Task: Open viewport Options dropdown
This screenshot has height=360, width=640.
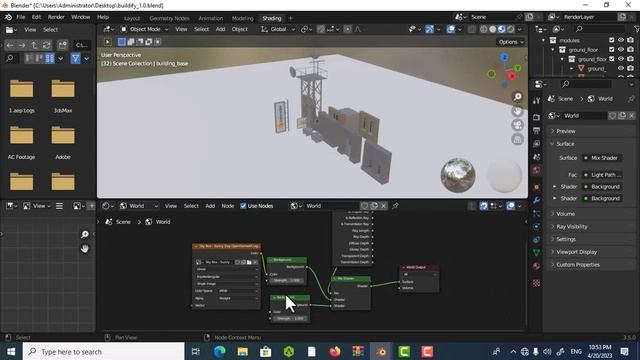Action: pos(511,42)
